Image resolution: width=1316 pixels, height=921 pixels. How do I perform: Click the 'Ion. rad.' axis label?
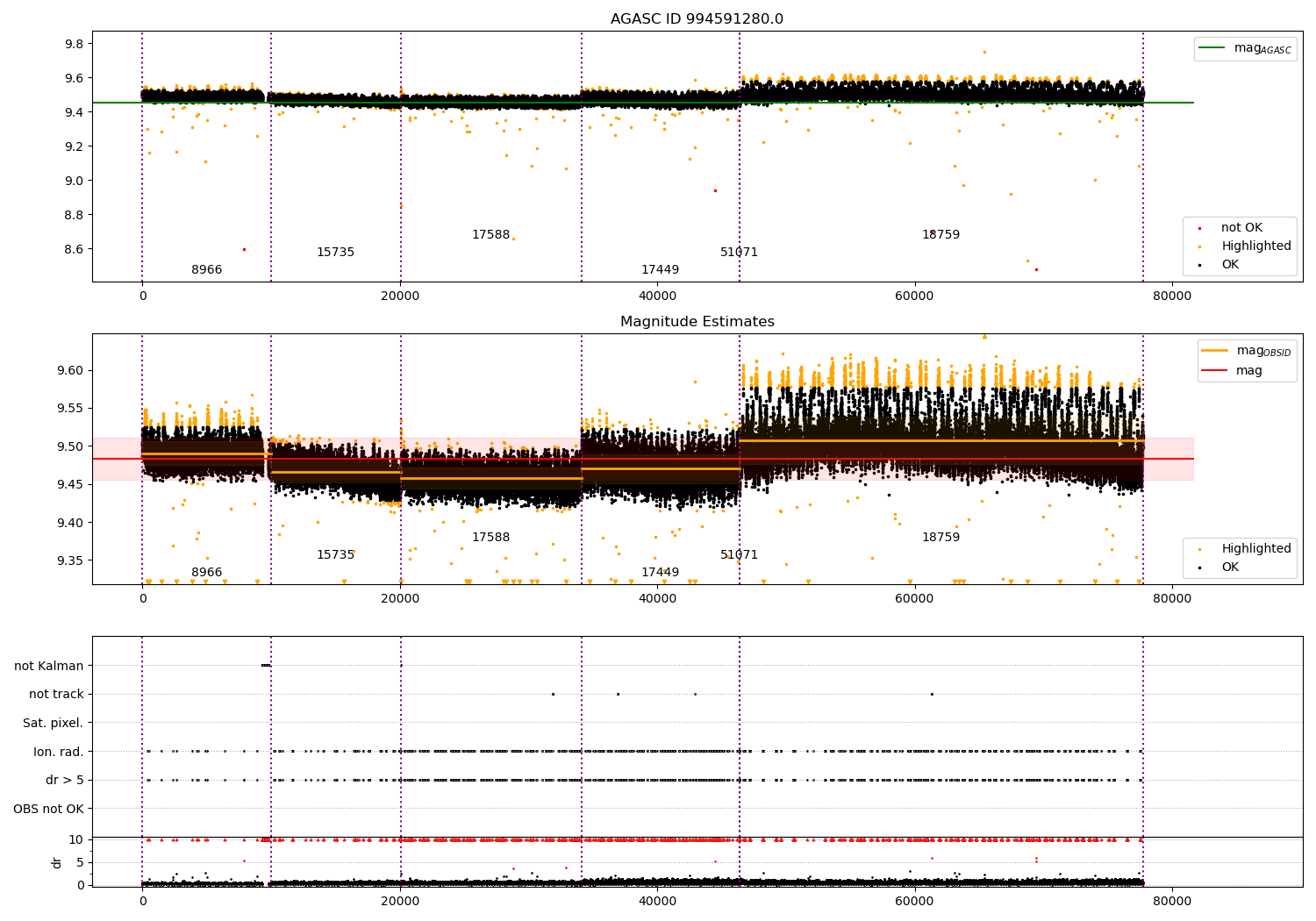click(x=59, y=752)
